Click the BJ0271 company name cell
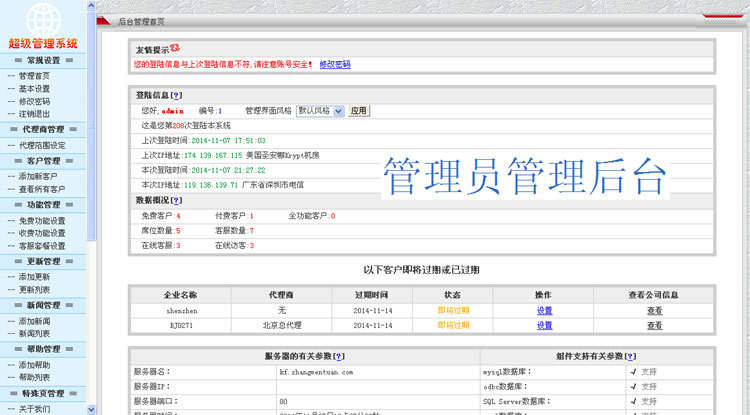This screenshot has width=750, height=415. tap(181, 326)
